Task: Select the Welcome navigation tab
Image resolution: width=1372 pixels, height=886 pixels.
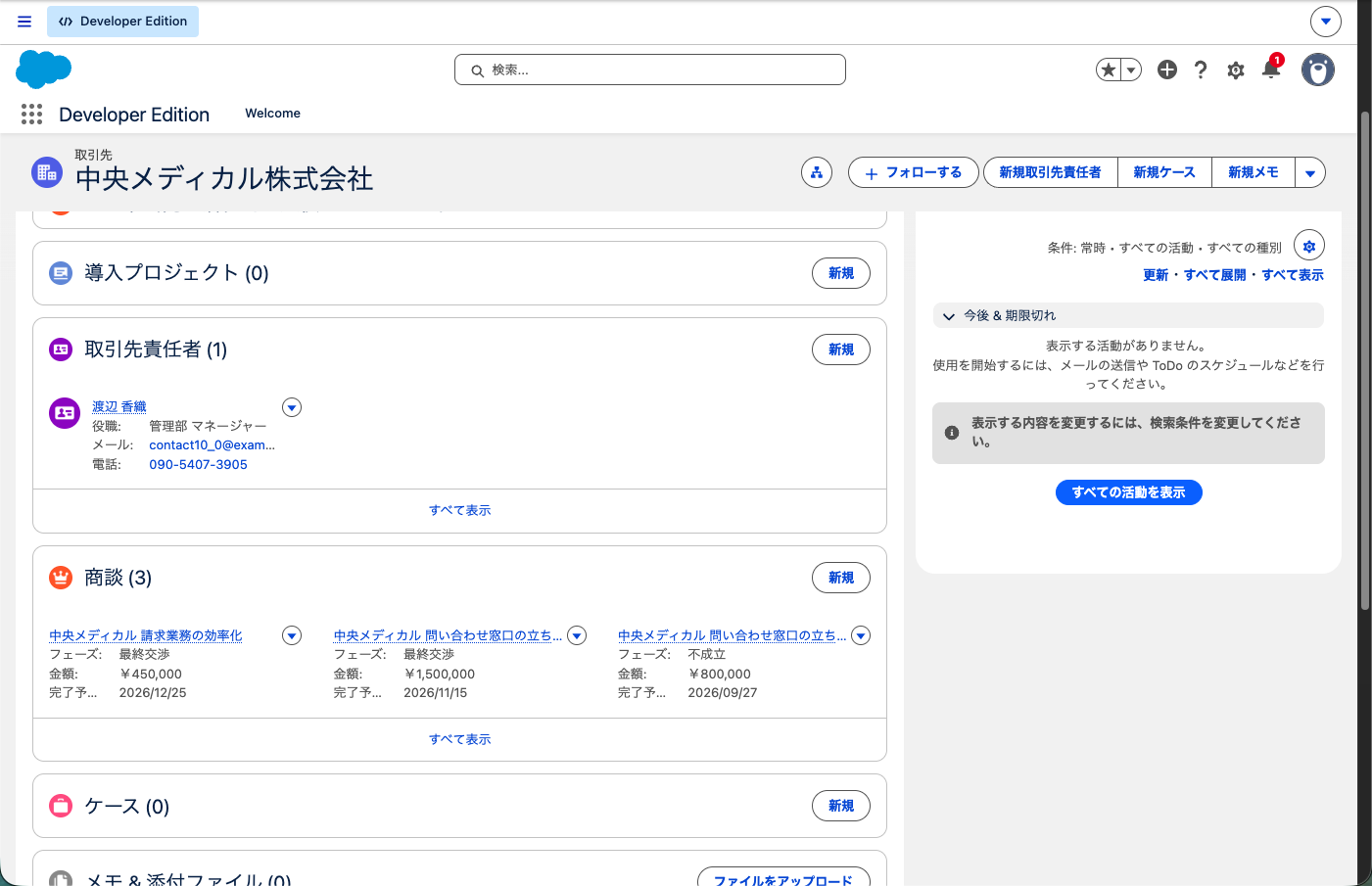Action: tap(272, 114)
